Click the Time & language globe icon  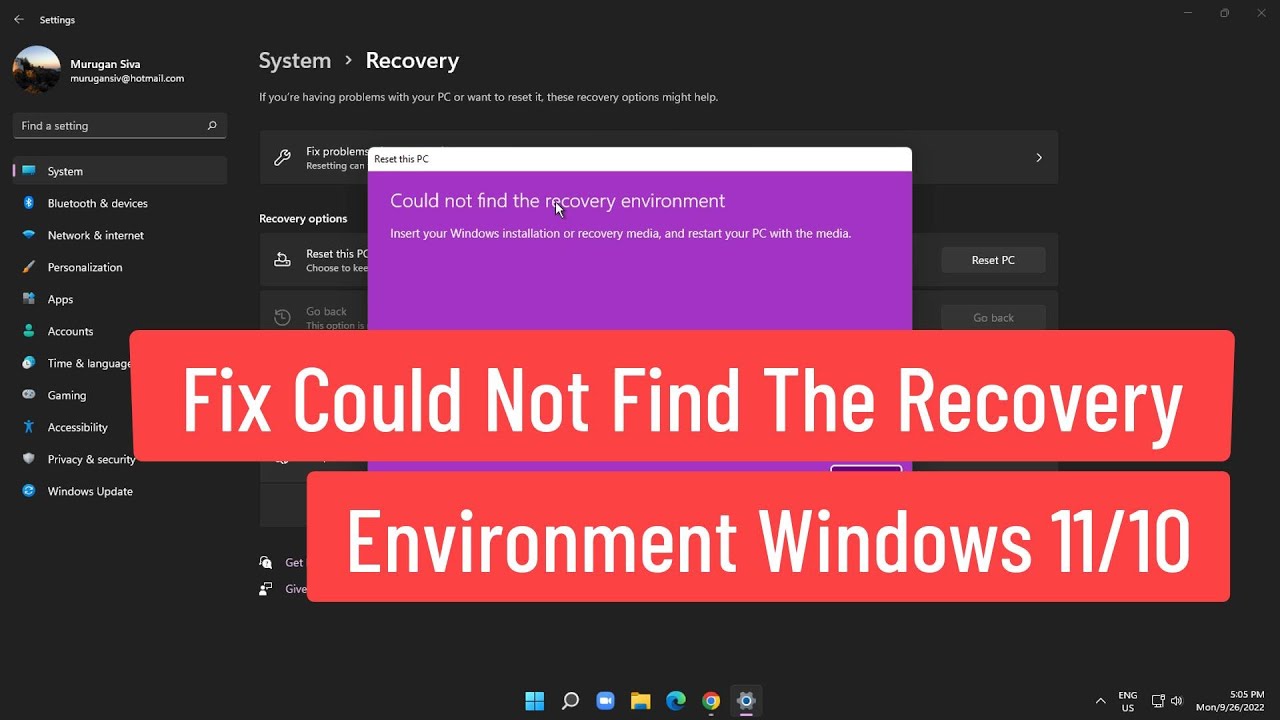28,363
